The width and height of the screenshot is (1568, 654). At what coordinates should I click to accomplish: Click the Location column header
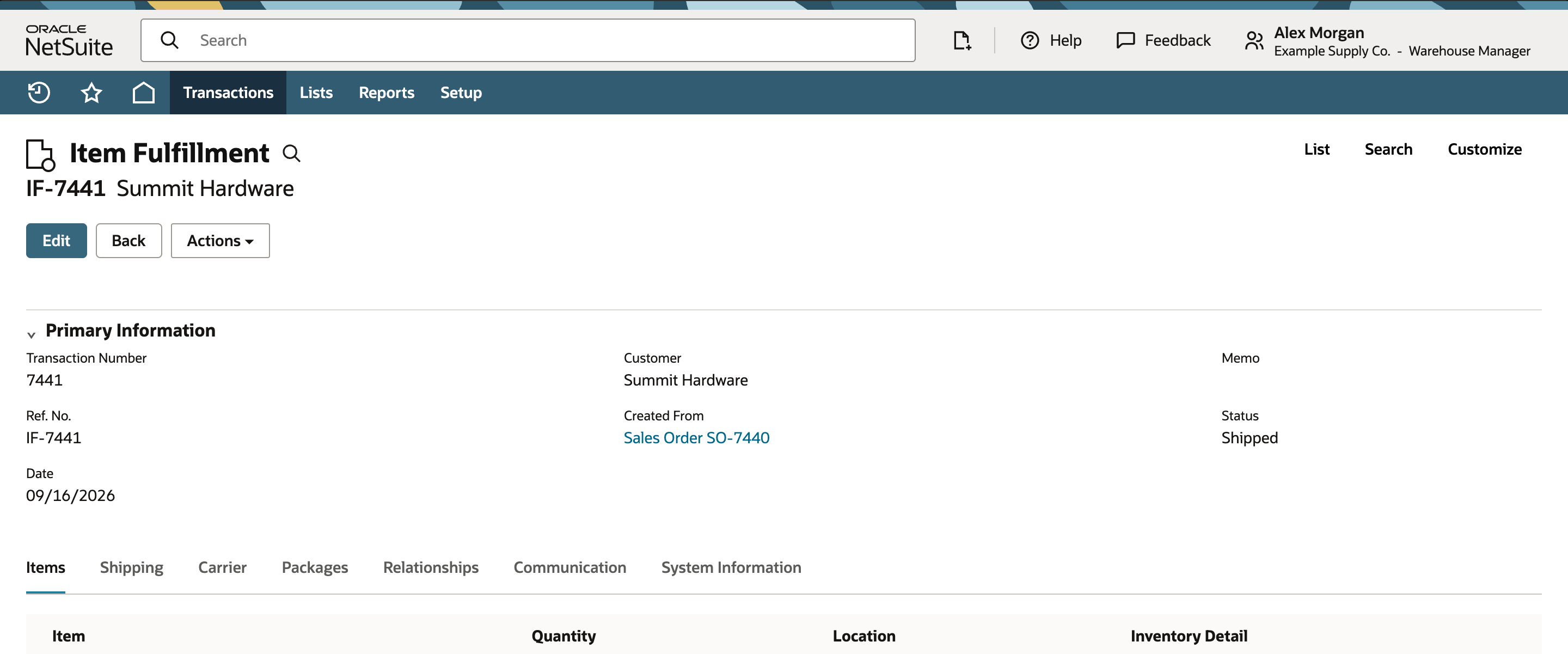coord(863,637)
